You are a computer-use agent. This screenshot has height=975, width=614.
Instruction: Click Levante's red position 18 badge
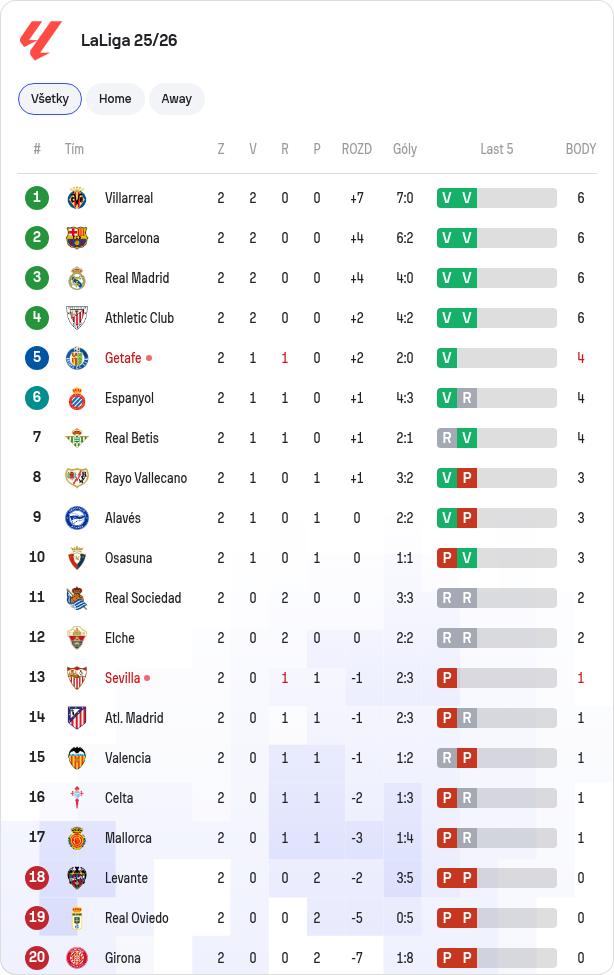[x=37, y=877]
